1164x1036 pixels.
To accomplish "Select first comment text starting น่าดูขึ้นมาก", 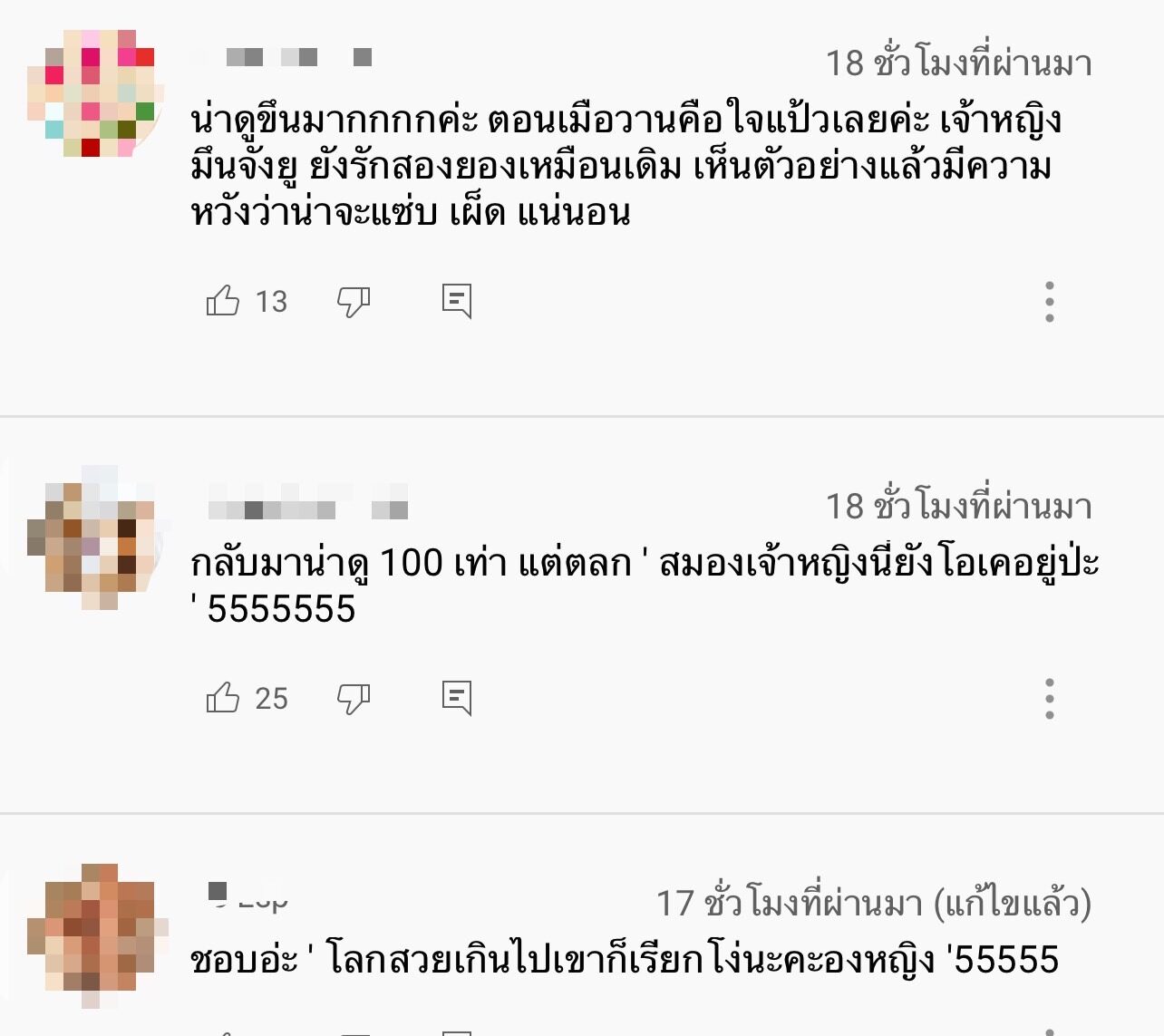I will click(x=626, y=167).
